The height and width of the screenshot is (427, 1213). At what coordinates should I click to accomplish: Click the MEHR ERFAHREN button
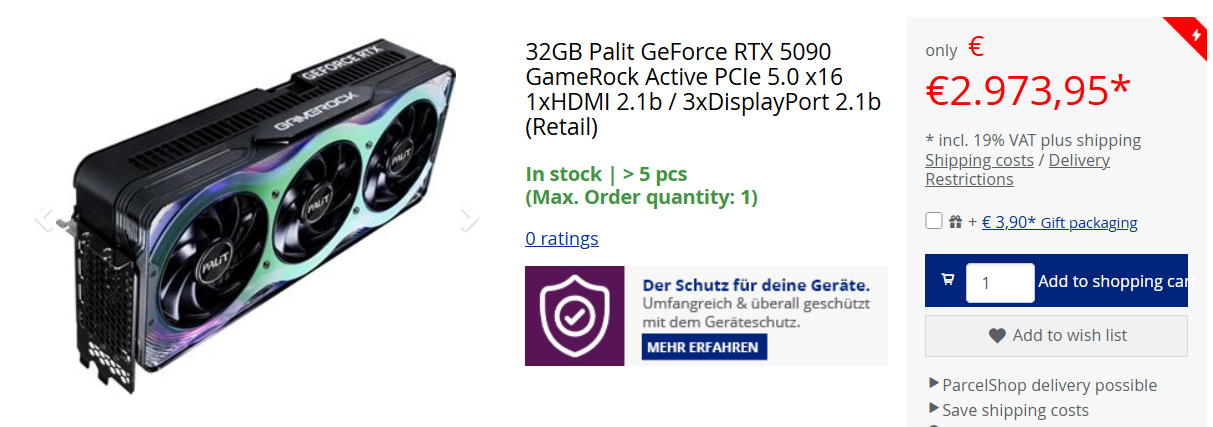point(702,347)
